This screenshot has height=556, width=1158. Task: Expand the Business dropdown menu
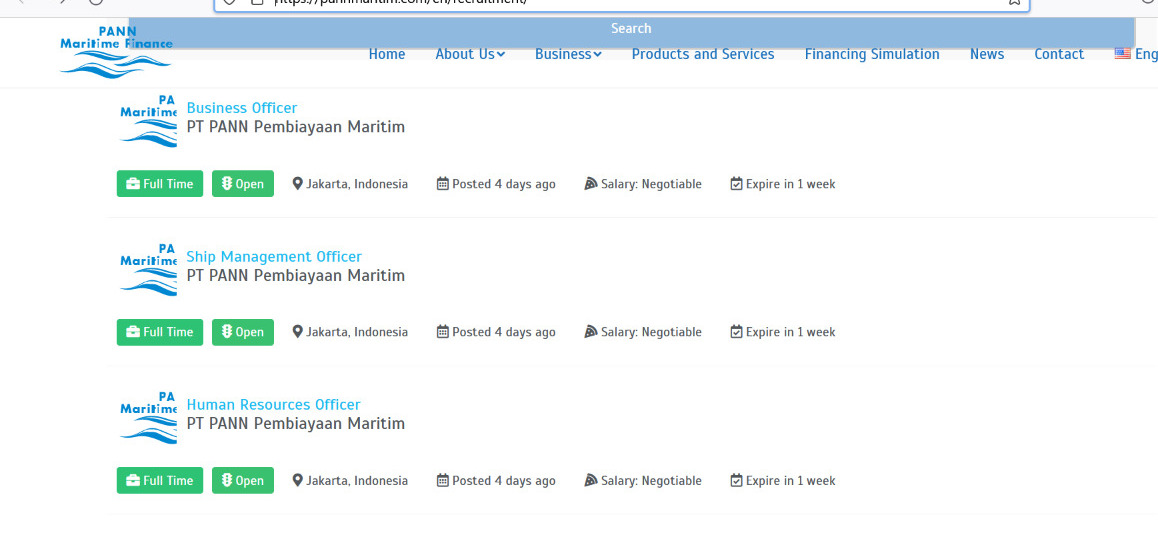(568, 54)
